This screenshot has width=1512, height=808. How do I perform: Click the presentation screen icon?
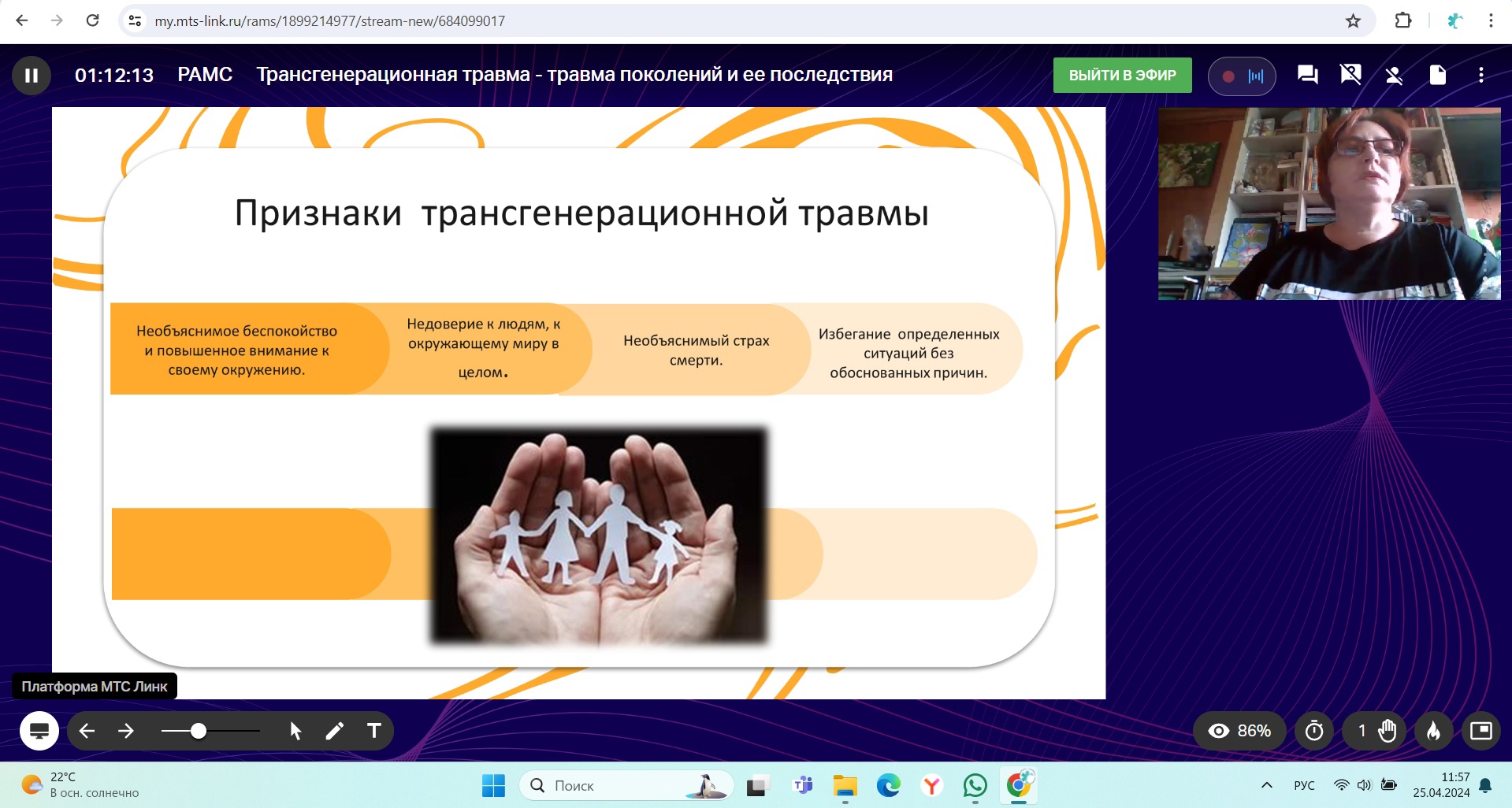coord(39,731)
